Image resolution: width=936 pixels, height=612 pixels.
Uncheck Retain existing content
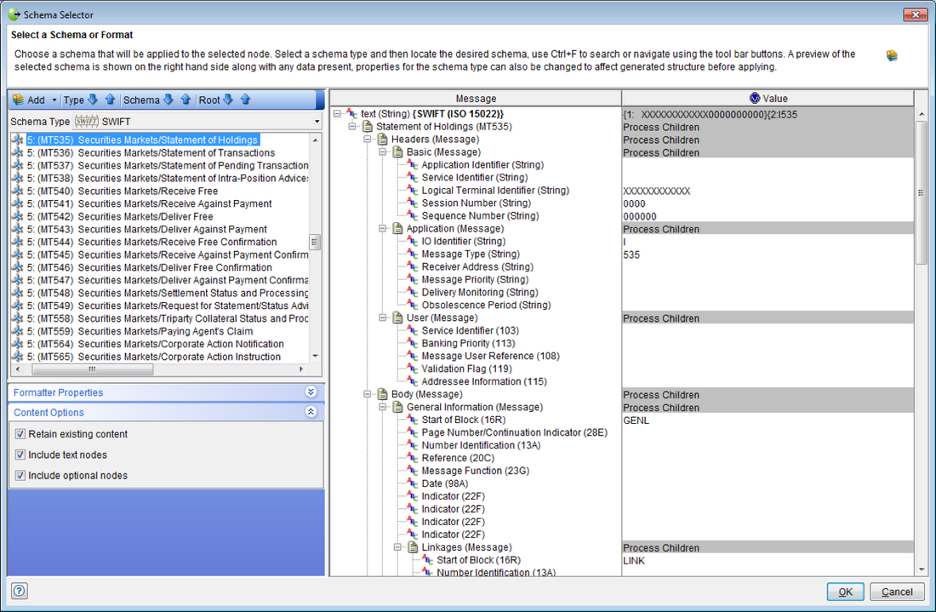coord(20,435)
